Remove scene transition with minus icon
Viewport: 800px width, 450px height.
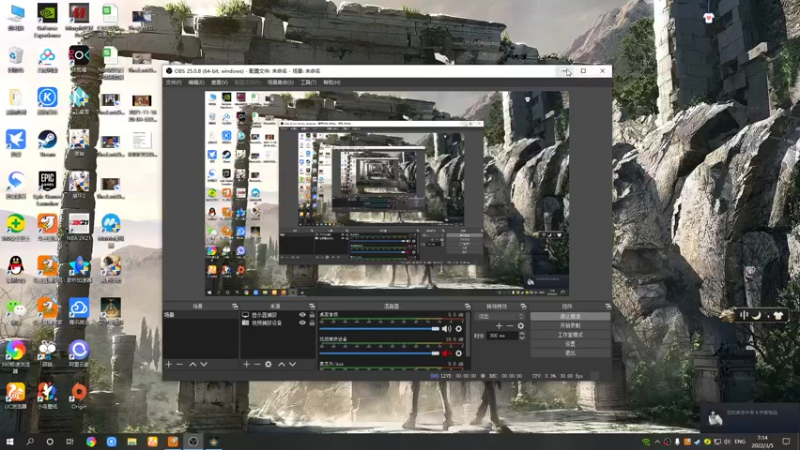[510, 326]
